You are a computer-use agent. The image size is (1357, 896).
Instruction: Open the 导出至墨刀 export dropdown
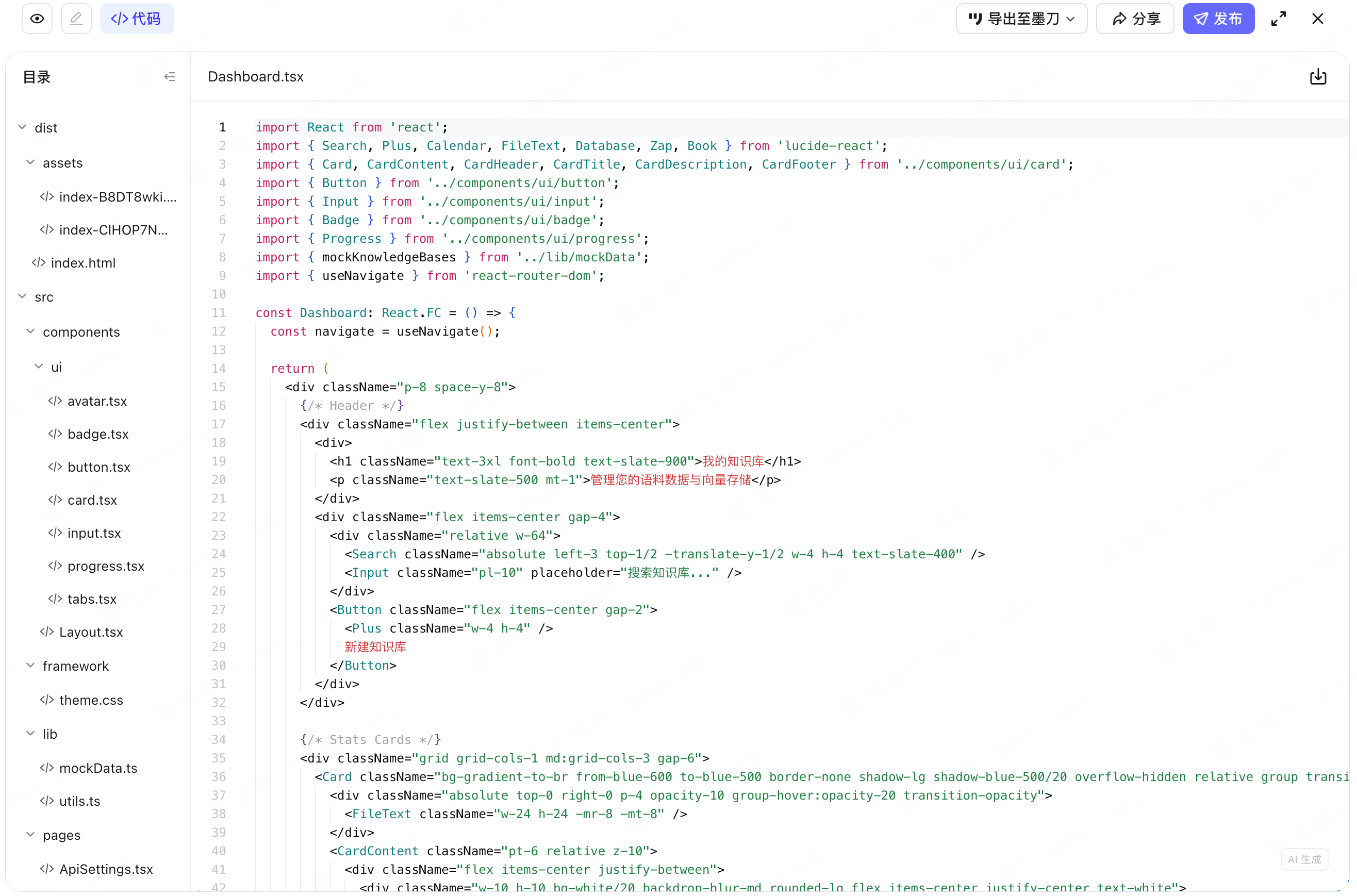pyautogui.click(x=1021, y=19)
